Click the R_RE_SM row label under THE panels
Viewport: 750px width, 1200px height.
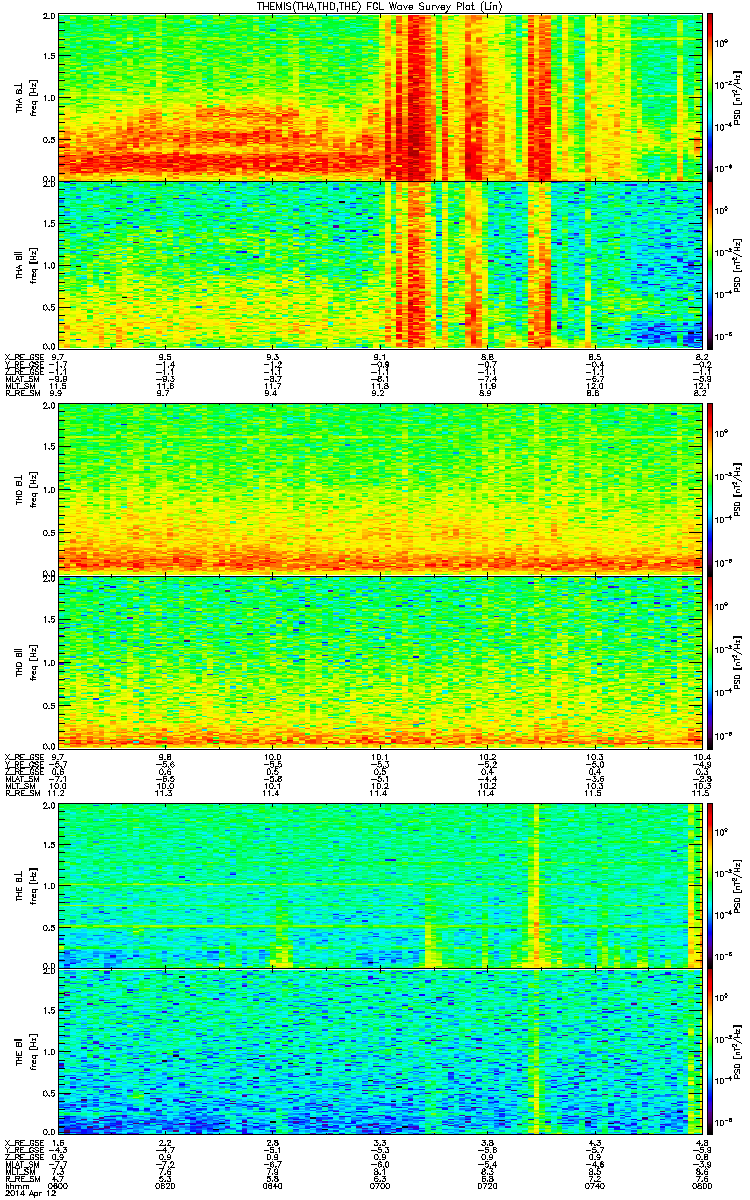pyautogui.click(x=22, y=1179)
